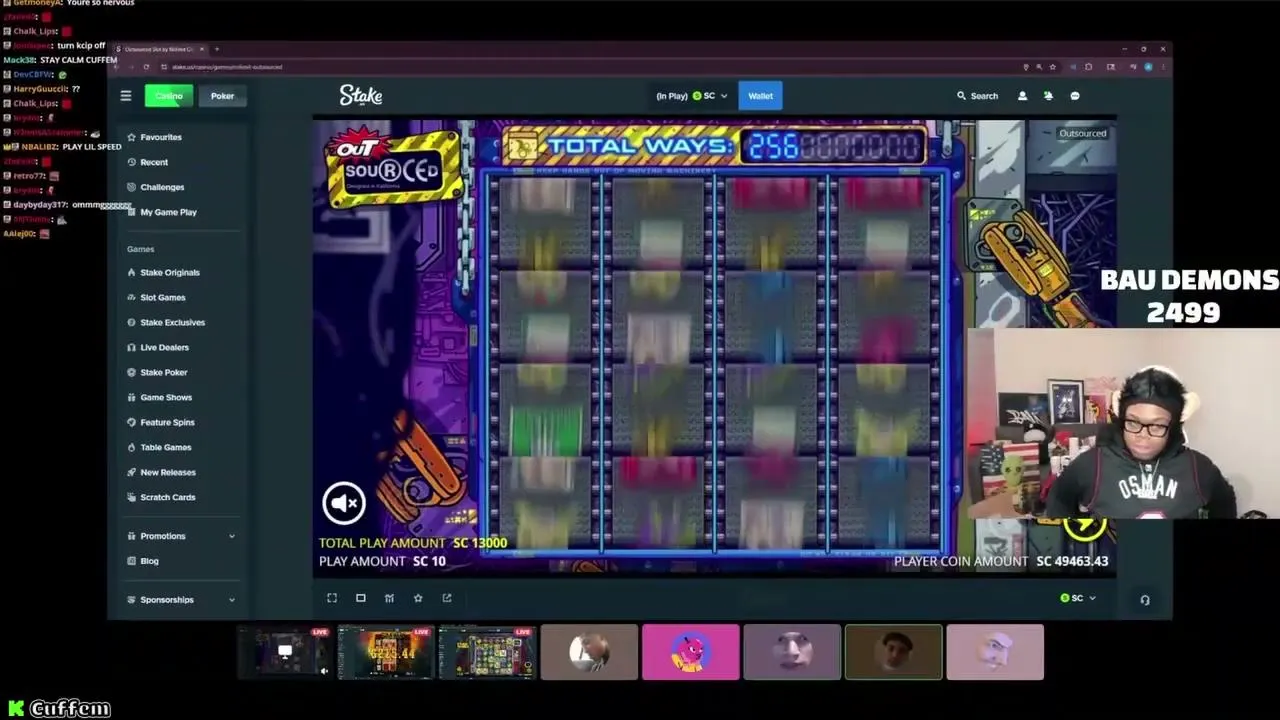Open the Wallet
The image size is (1280, 720).
pyautogui.click(x=760, y=96)
